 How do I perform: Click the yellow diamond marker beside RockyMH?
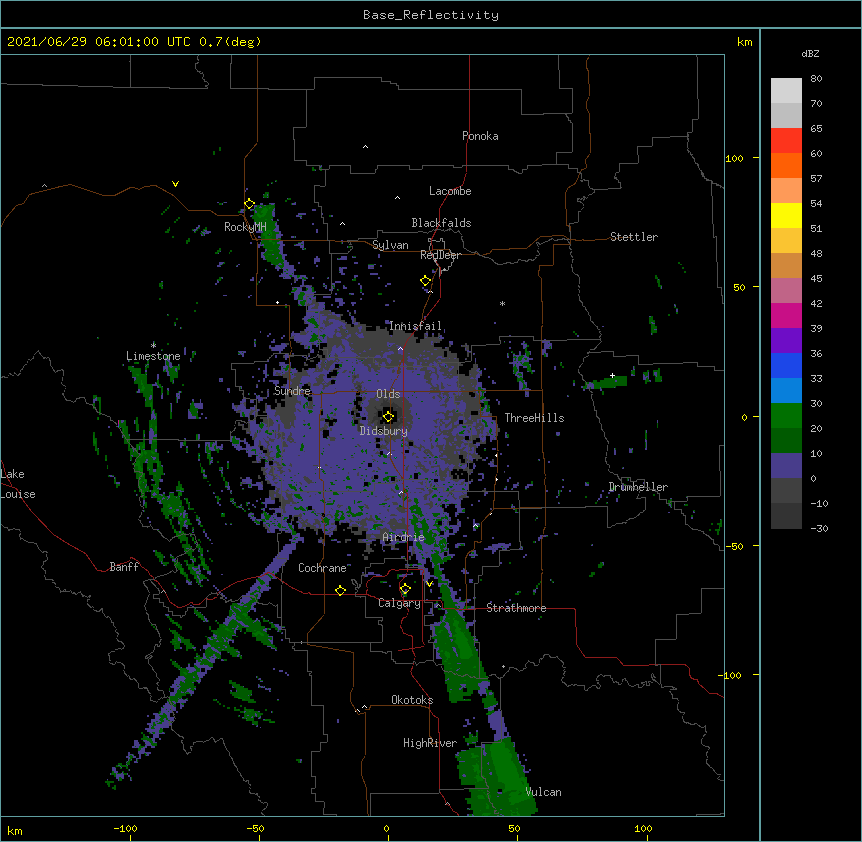(x=249, y=204)
